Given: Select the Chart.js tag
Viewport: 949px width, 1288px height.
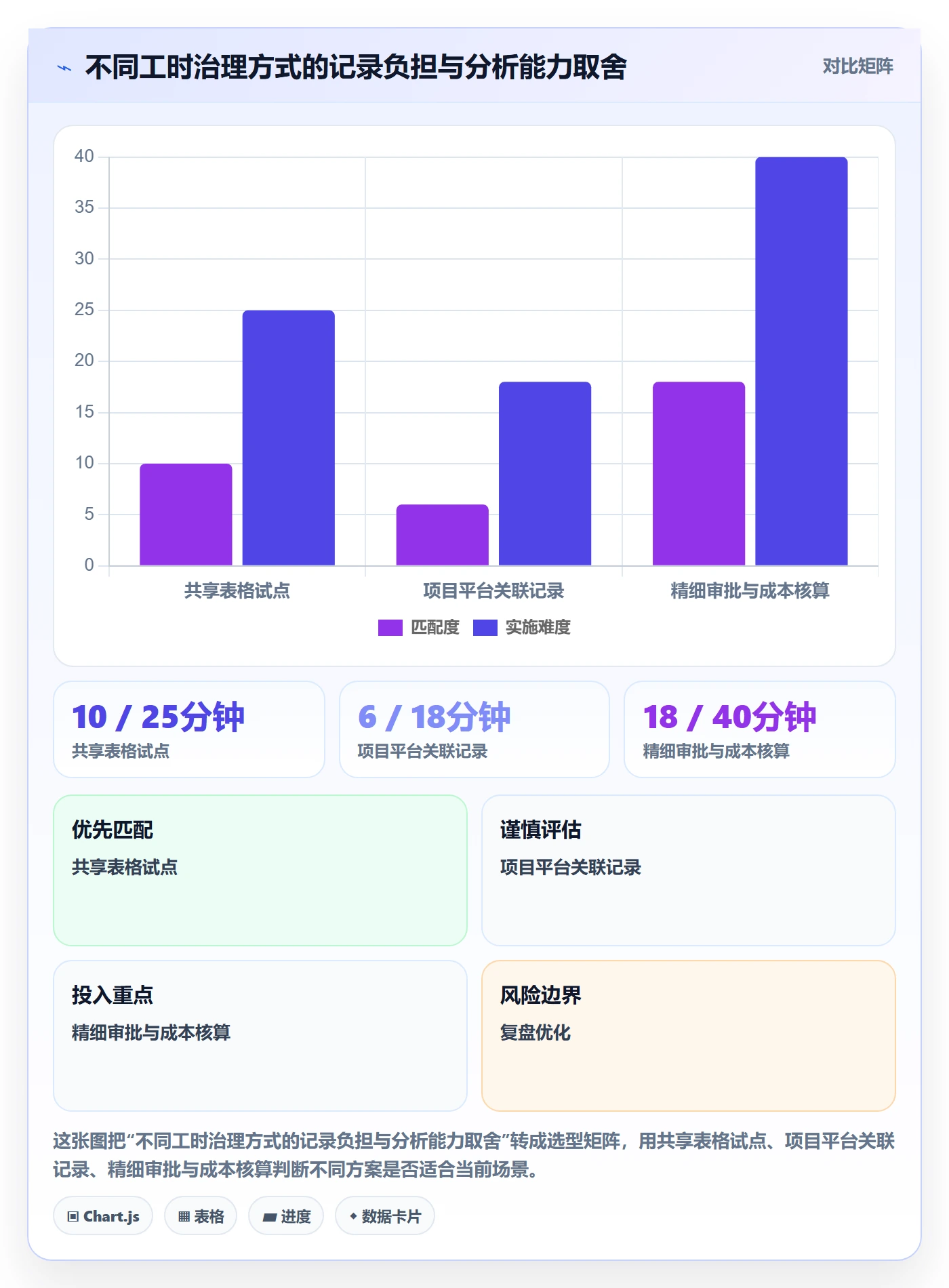Looking at the screenshot, I should tap(103, 1216).
